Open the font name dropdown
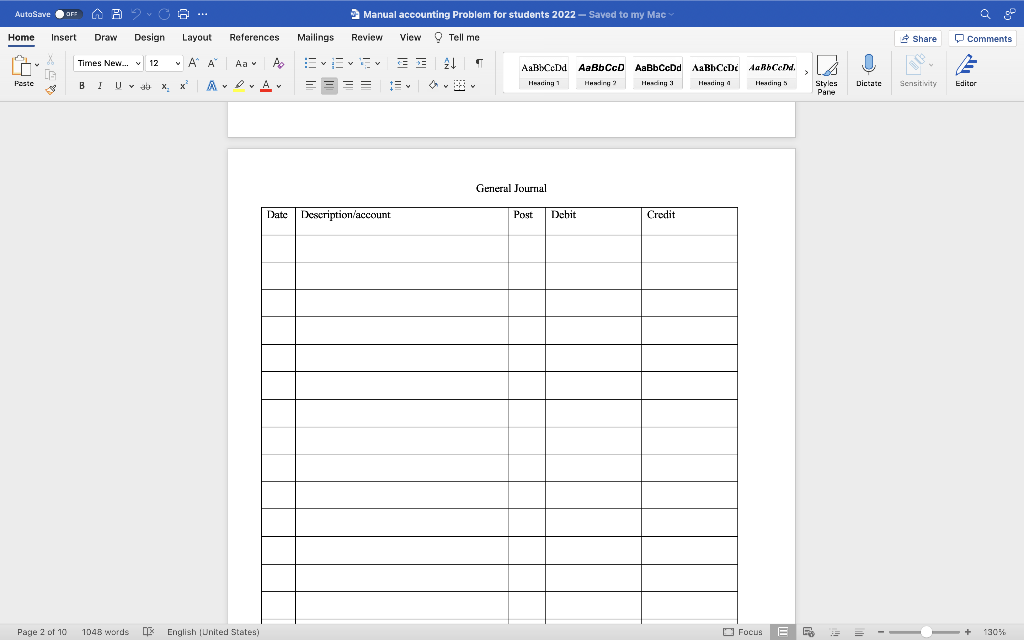Image resolution: width=1024 pixels, height=640 pixels. (138, 63)
